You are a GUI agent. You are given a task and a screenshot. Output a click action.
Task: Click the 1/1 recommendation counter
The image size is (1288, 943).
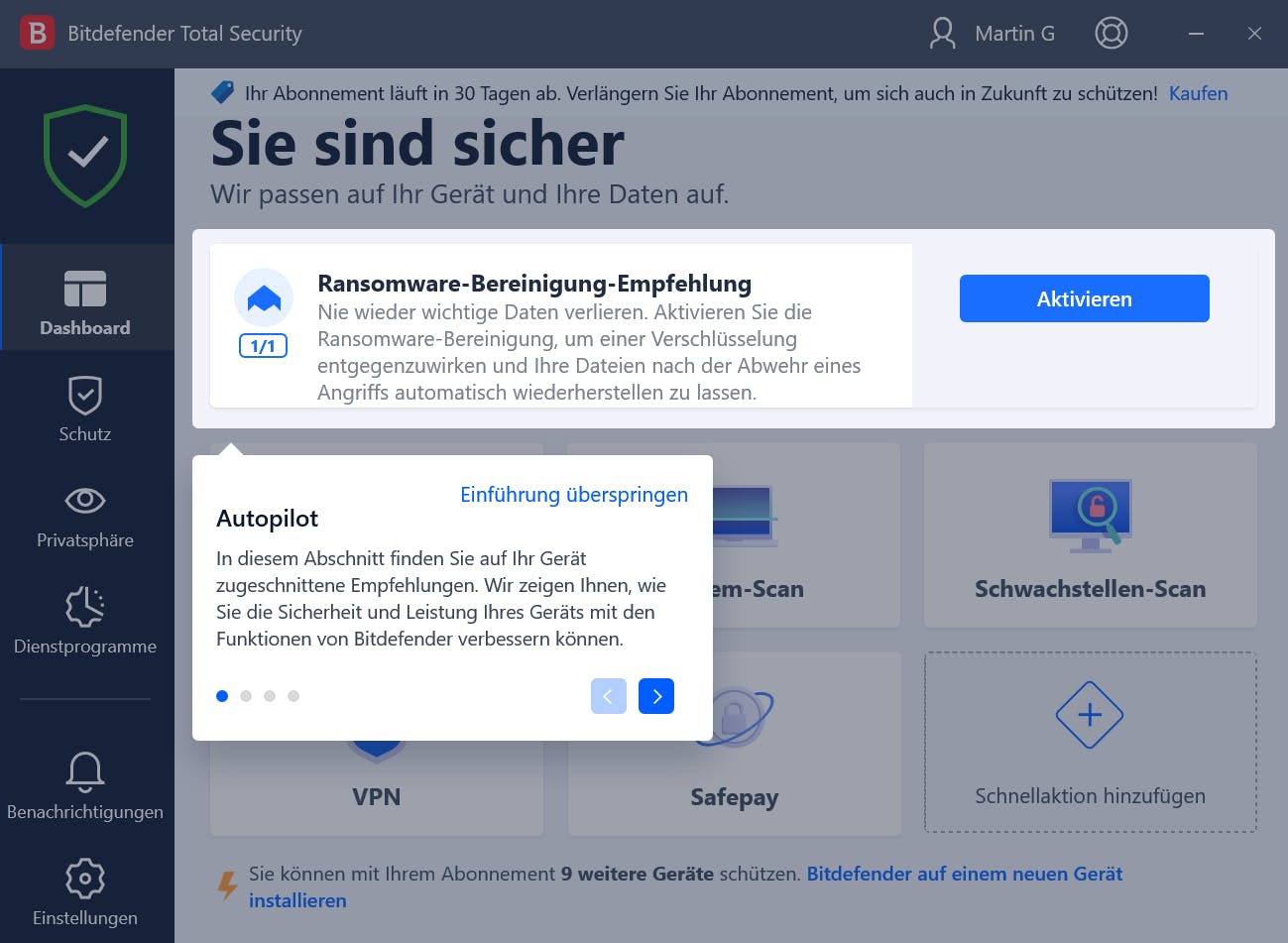pos(263,346)
